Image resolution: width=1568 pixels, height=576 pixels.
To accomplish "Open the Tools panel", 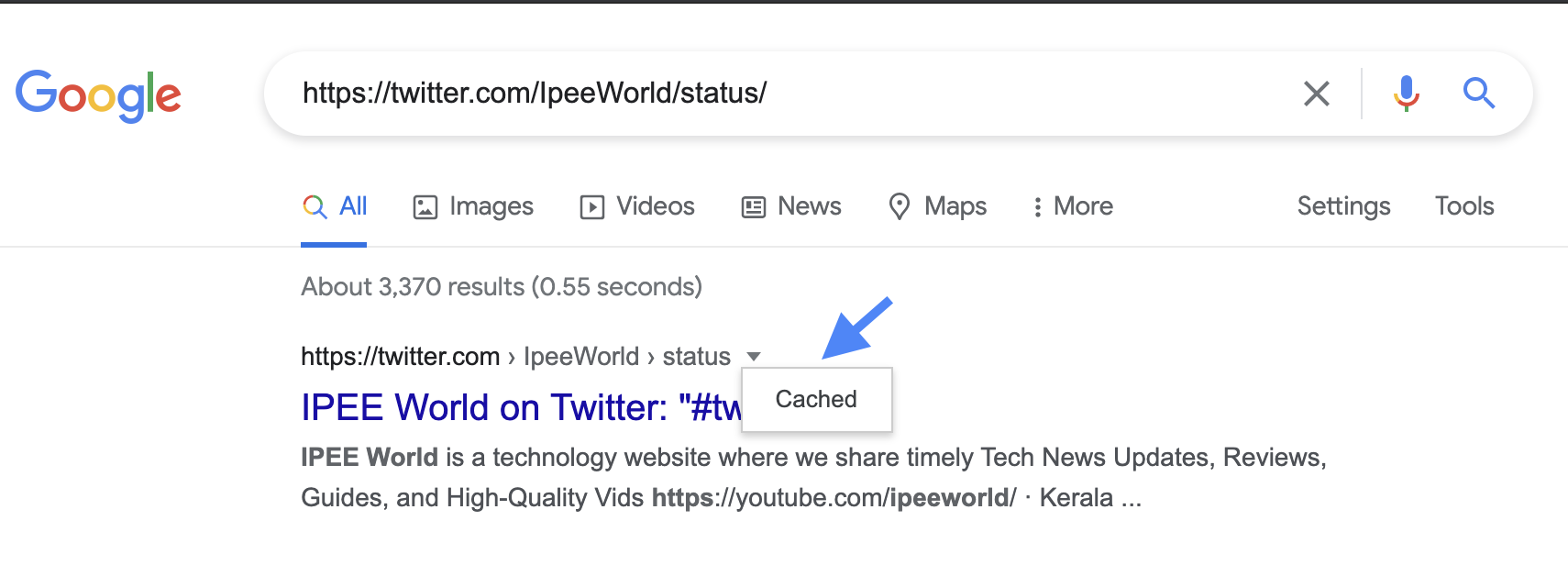I will (x=1463, y=206).
